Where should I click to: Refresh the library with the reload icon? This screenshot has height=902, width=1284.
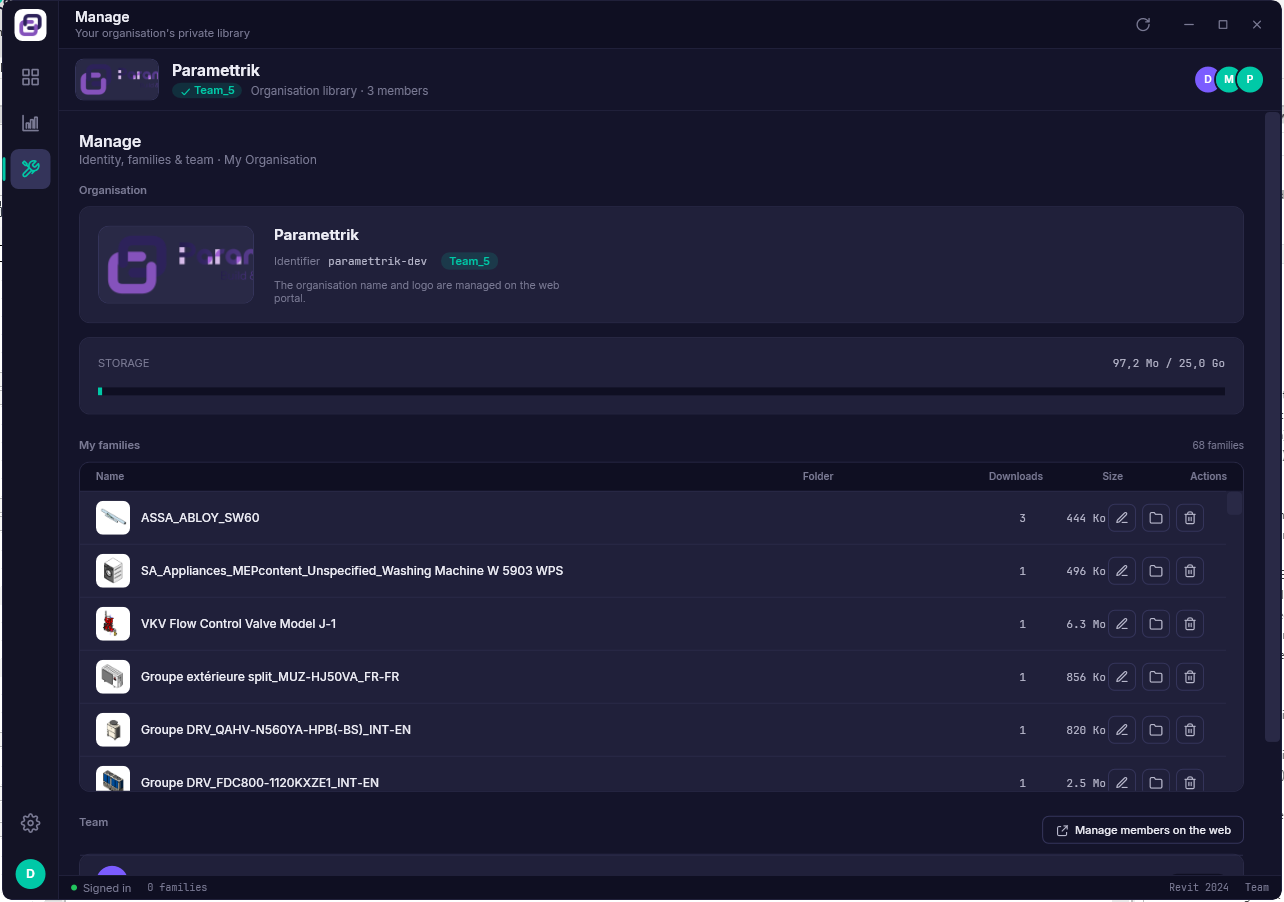1143,25
